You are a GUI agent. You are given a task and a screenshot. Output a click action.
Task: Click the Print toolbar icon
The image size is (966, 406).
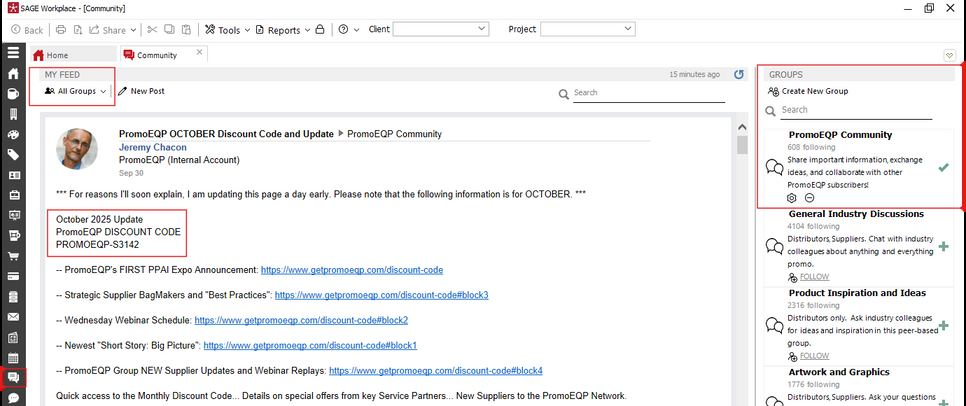[60, 30]
